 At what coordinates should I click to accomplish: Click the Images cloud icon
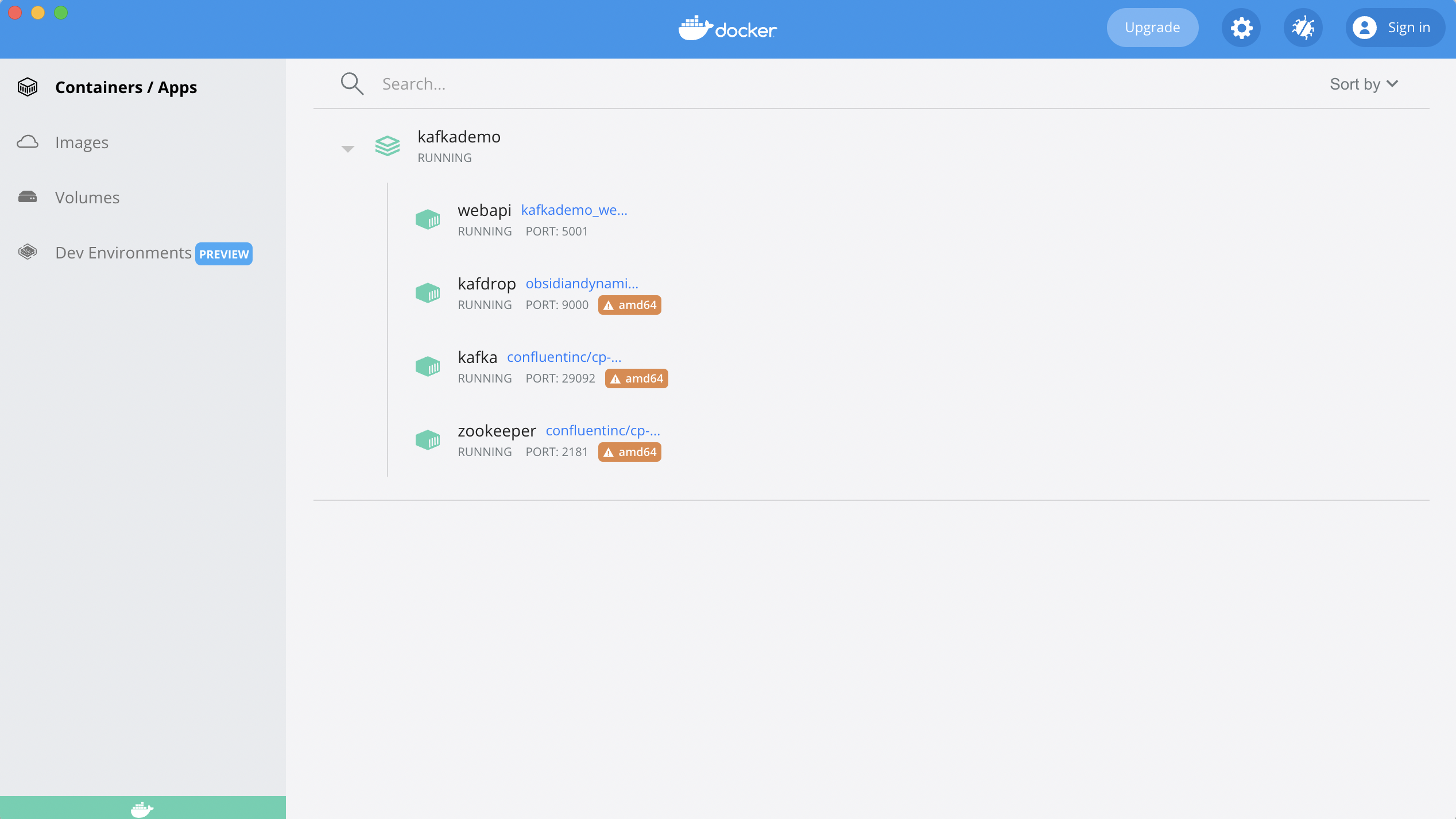click(27, 142)
